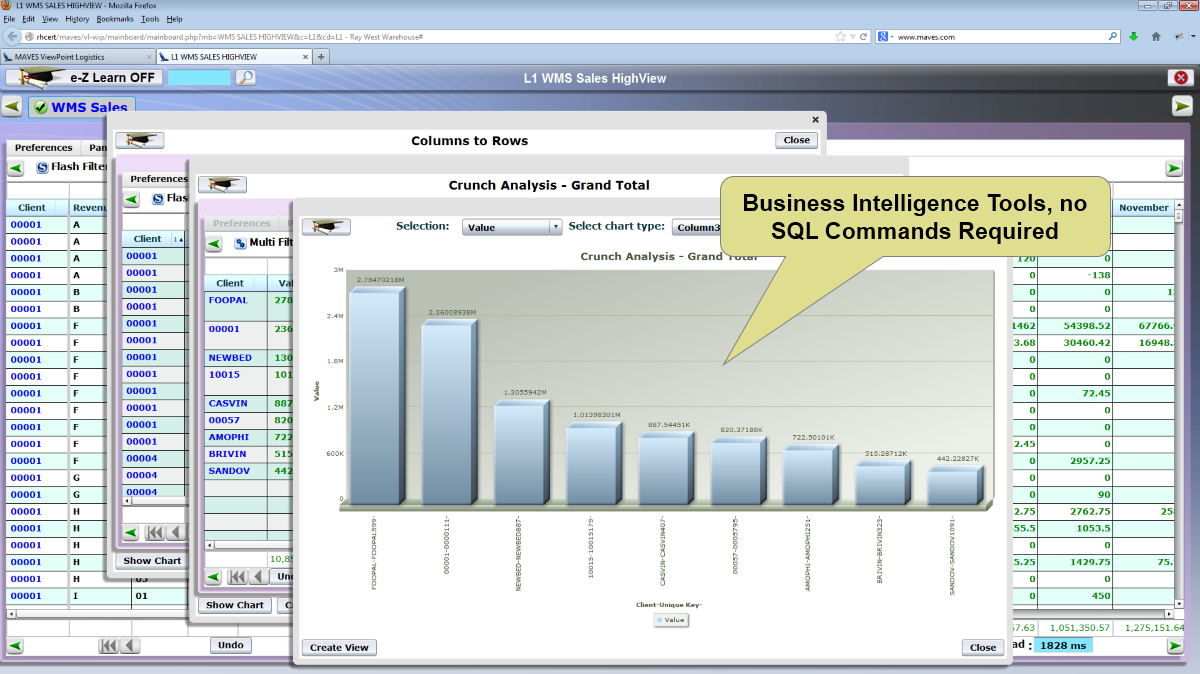This screenshot has width=1200, height=674.
Task: Click green right arrow above the November column
Action: pos(1174,168)
